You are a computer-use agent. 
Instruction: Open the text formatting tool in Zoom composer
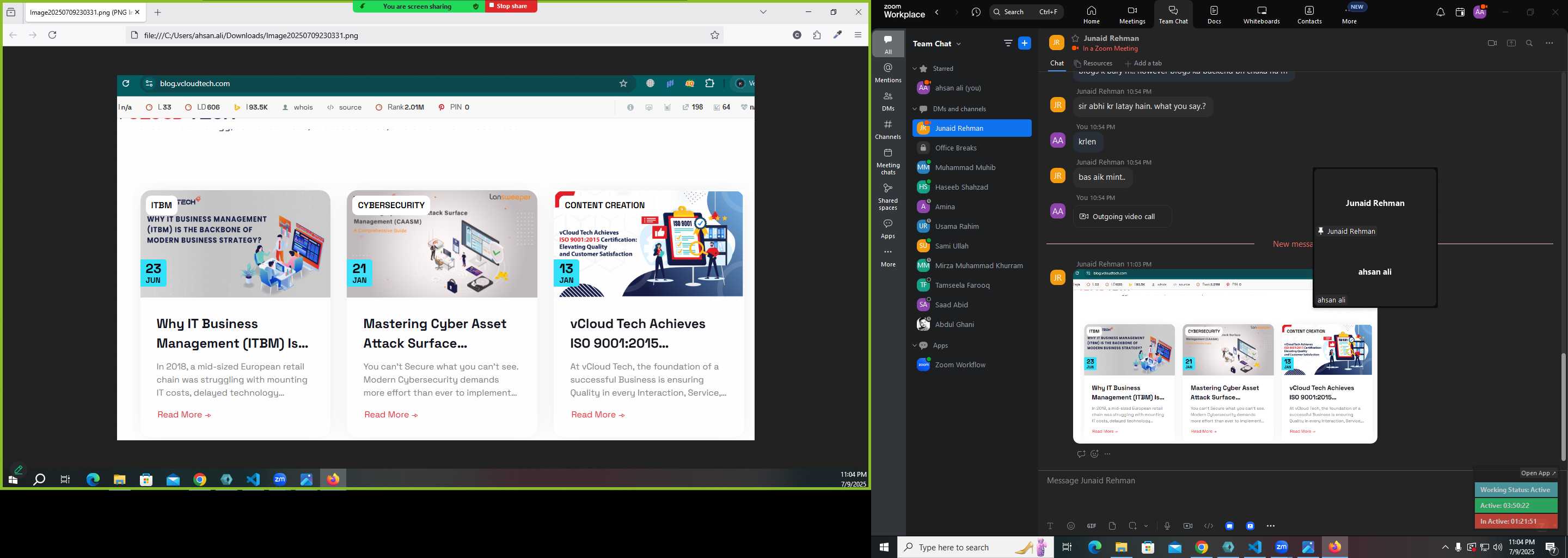click(1050, 526)
